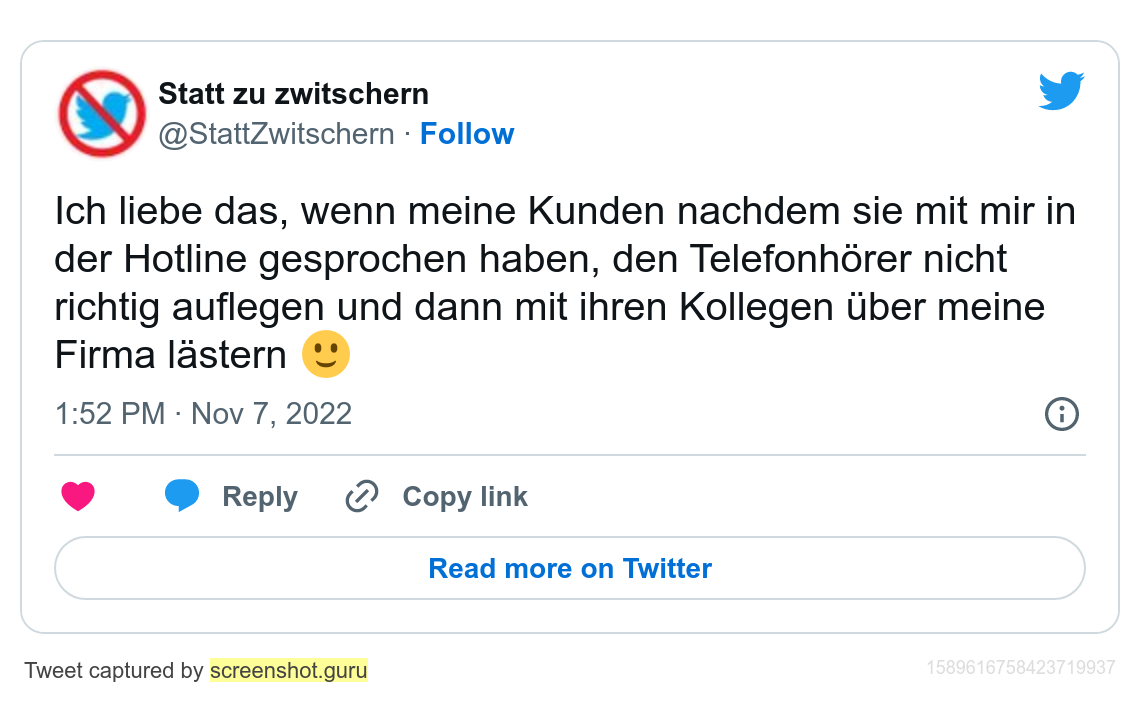This screenshot has width=1140, height=726.
Task: Select the Copy link text label
Action: pos(465,497)
